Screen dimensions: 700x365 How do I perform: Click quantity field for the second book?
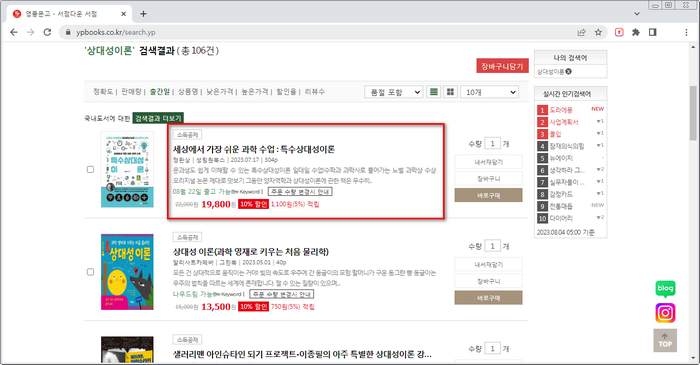(x=492, y=246)
